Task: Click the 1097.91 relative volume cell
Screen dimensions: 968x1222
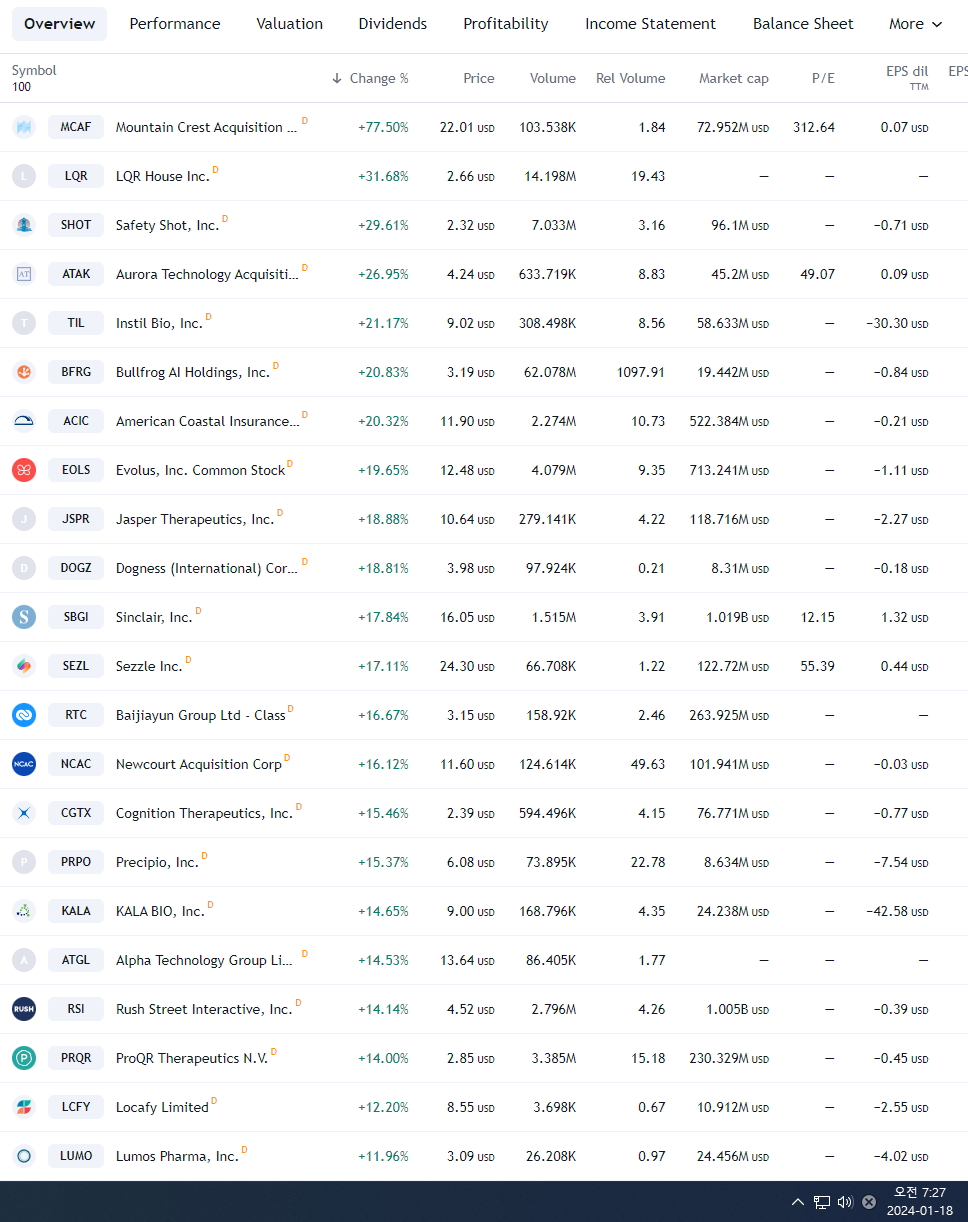Action: [x=641, y=372]
